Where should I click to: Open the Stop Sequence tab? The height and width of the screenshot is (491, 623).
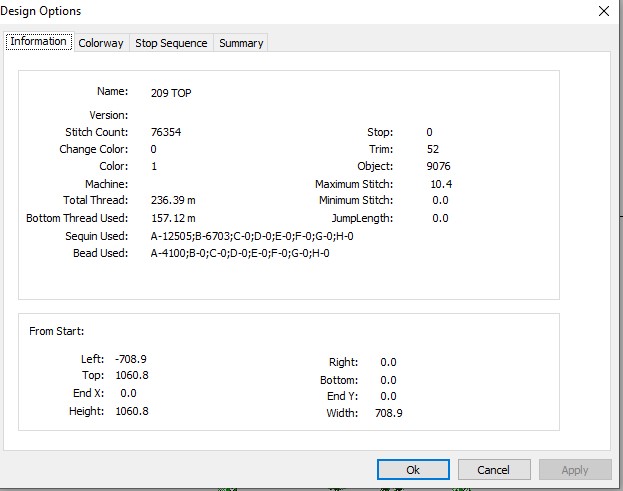(171, 43)
